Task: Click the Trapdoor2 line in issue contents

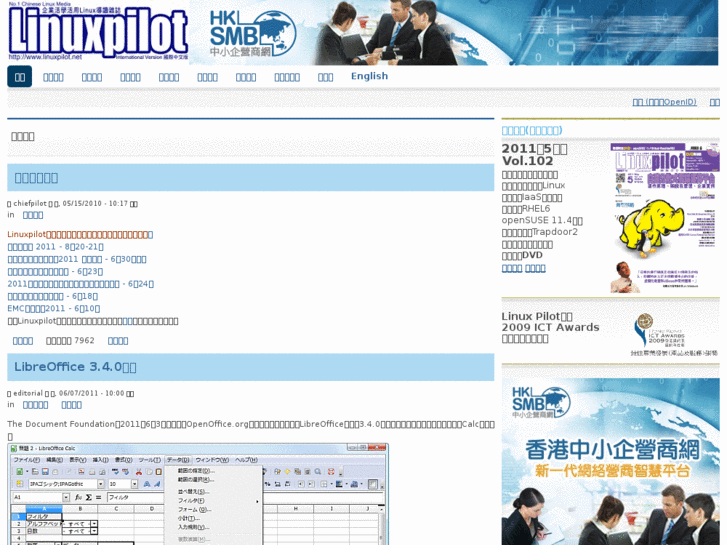Action: click(x=540, y=232)
